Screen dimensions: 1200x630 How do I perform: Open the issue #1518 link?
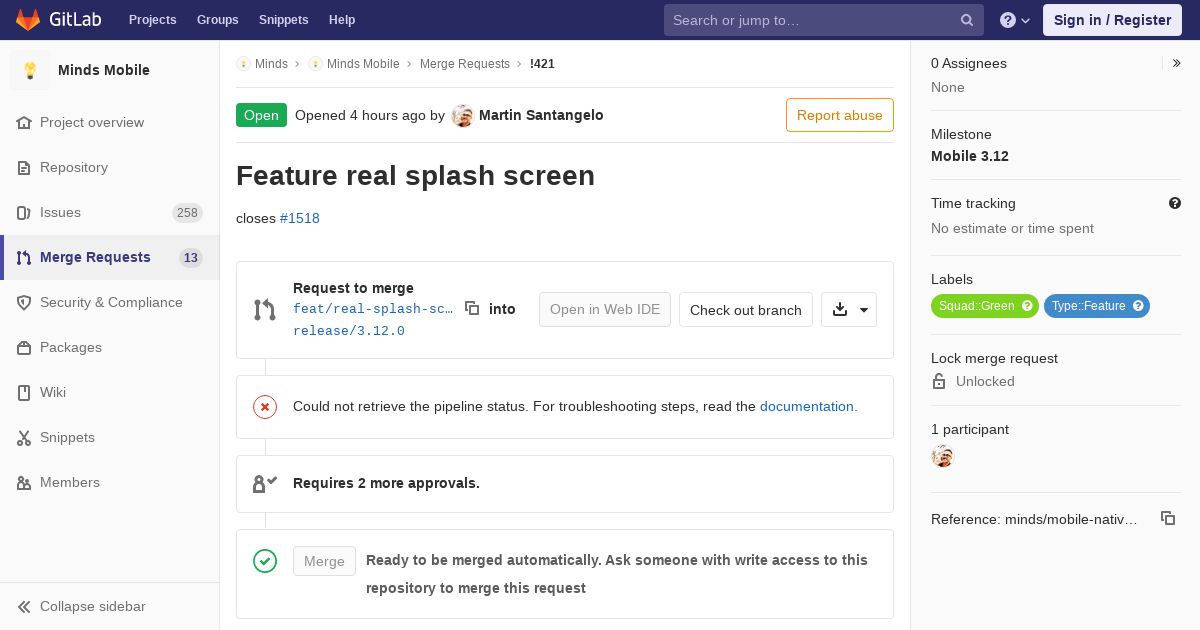[x=300, y=218]
